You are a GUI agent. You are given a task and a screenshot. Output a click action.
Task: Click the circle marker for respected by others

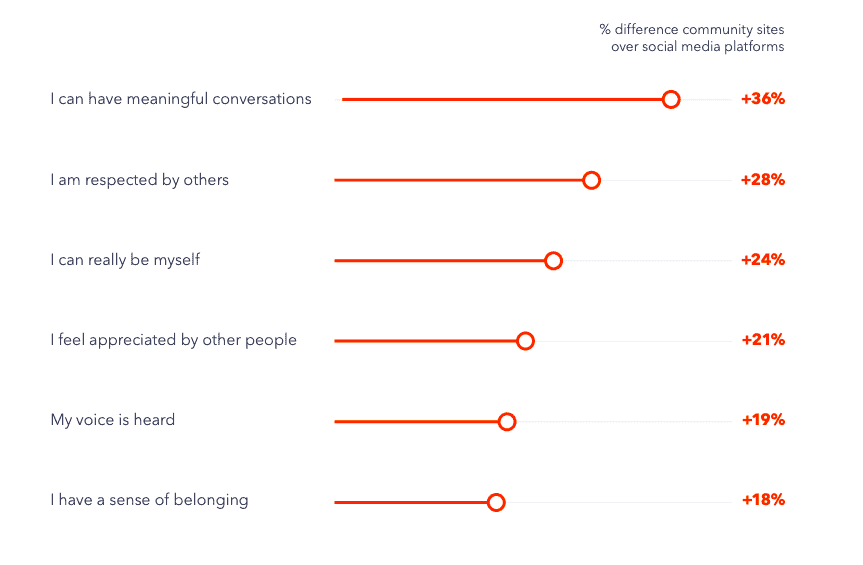[x=591, y=180]
